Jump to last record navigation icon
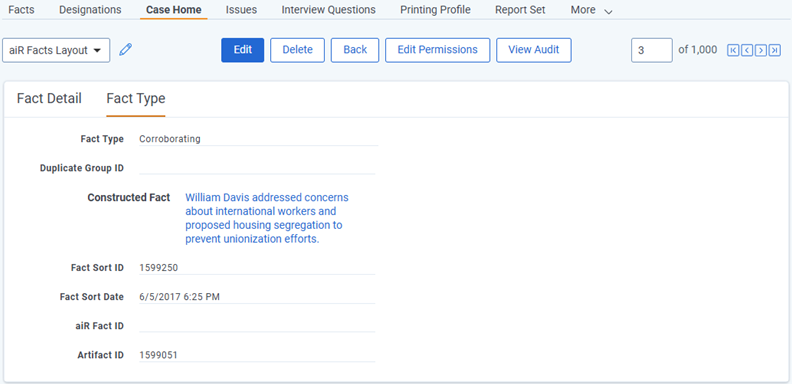 point(774,50)
